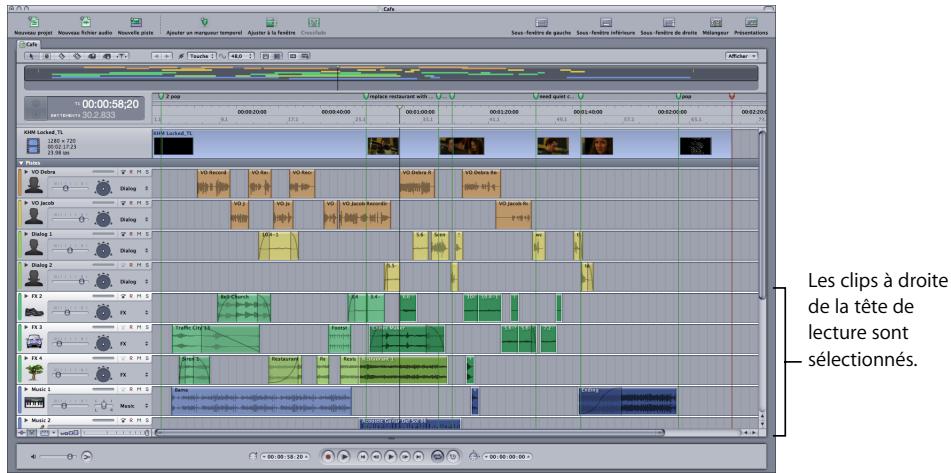Click the vertical timeline scrollbar
The image size is (951, 473).
click(762, 215)
